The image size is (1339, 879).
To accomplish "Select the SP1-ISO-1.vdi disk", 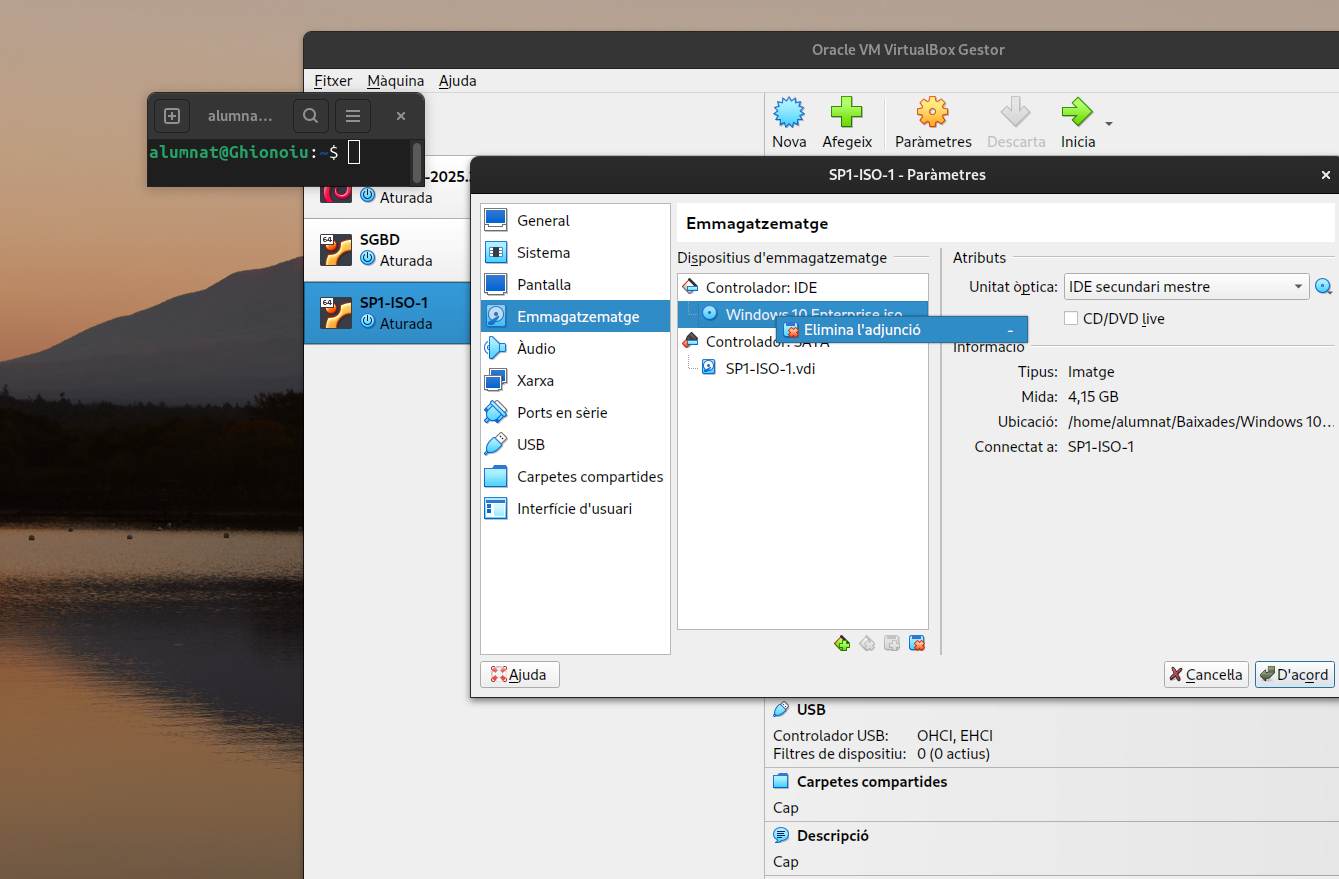I will tap(770, 368).
